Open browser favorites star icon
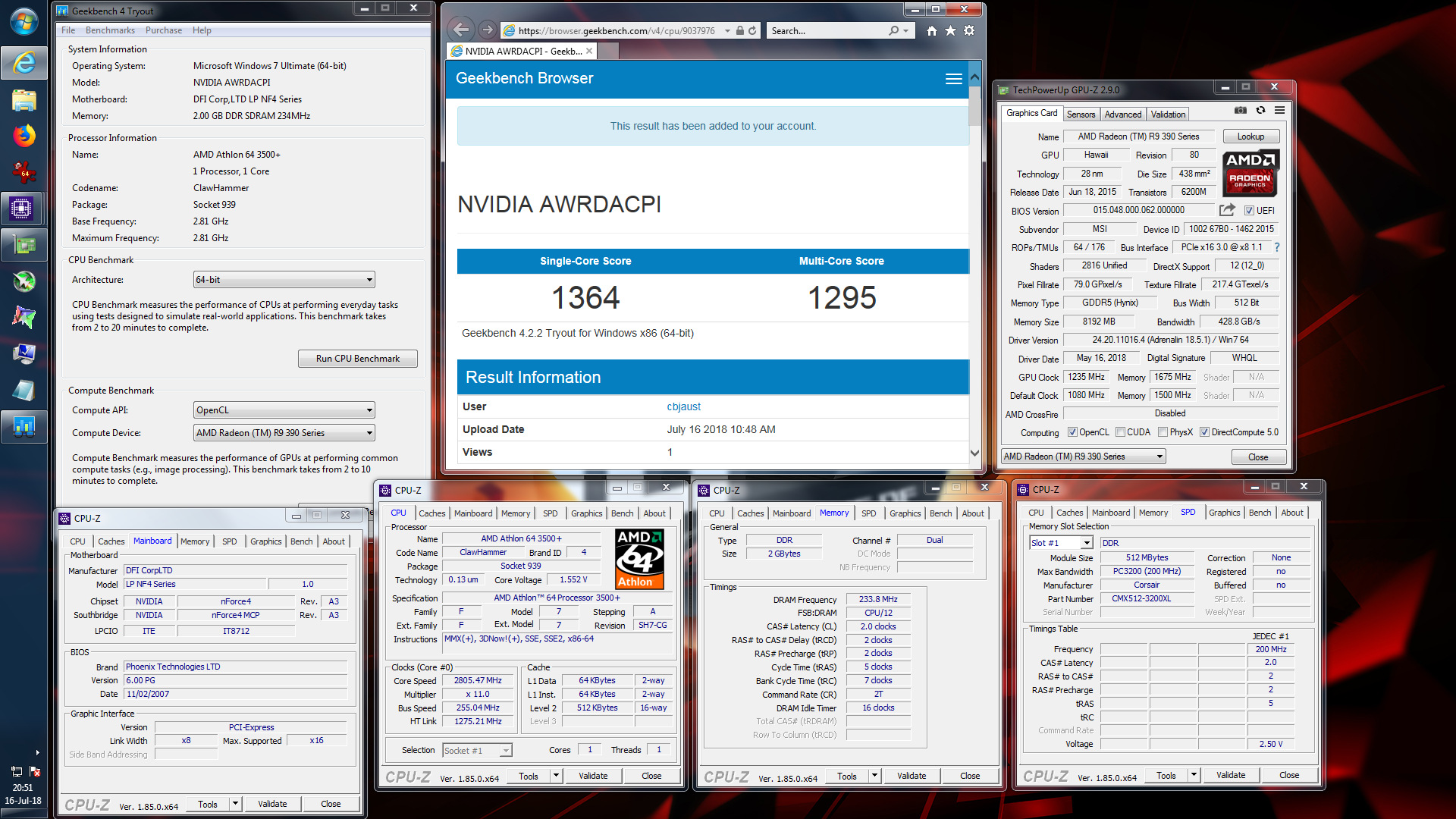This screenshot has height=819, width=1456. [950, 30]
